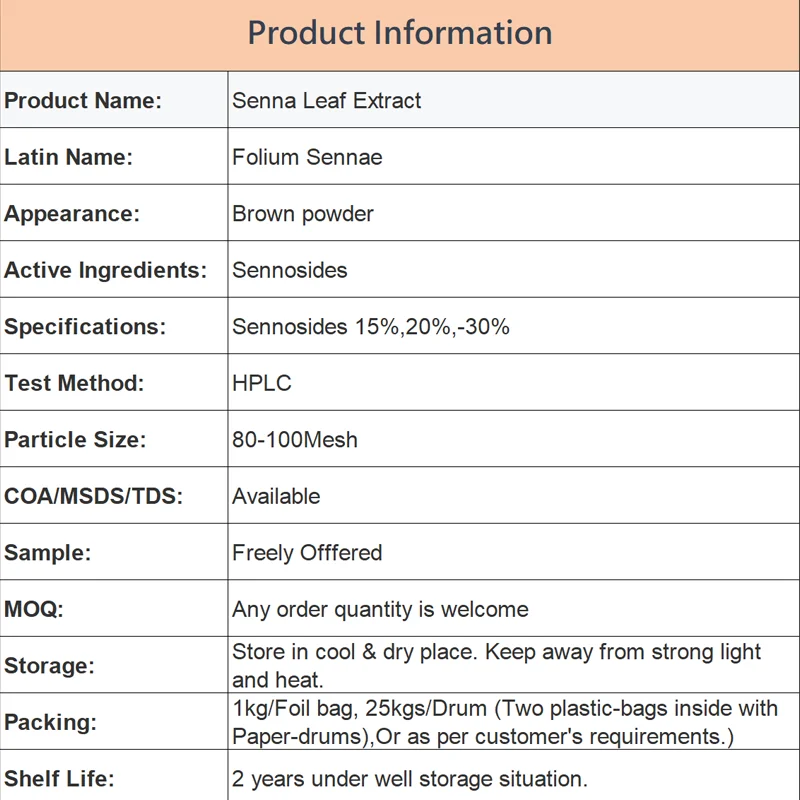Select the Active Ingredients label

106,270
